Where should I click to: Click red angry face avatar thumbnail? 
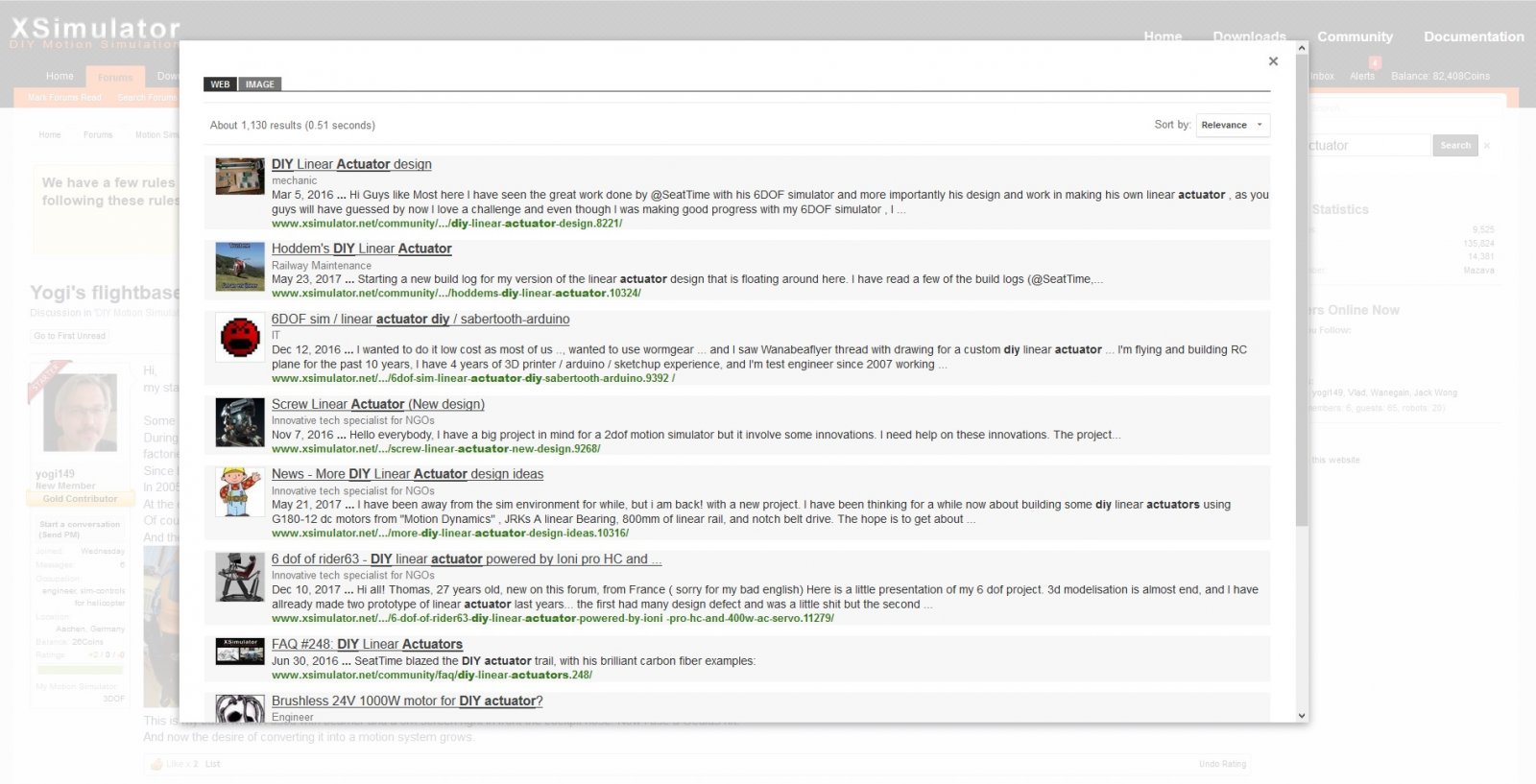pos(240,337)
